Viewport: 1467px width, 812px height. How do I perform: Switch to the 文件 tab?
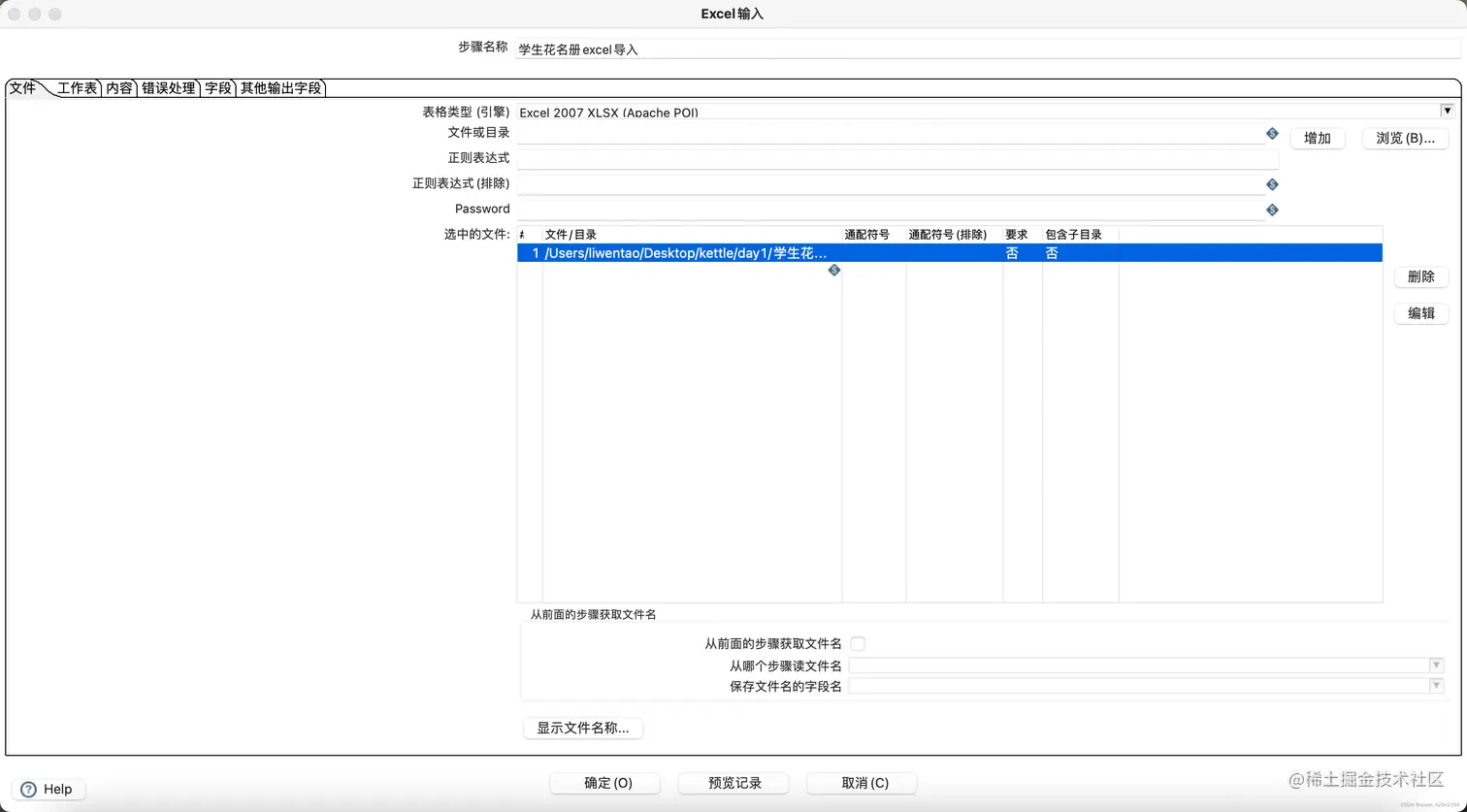(22, 88)
